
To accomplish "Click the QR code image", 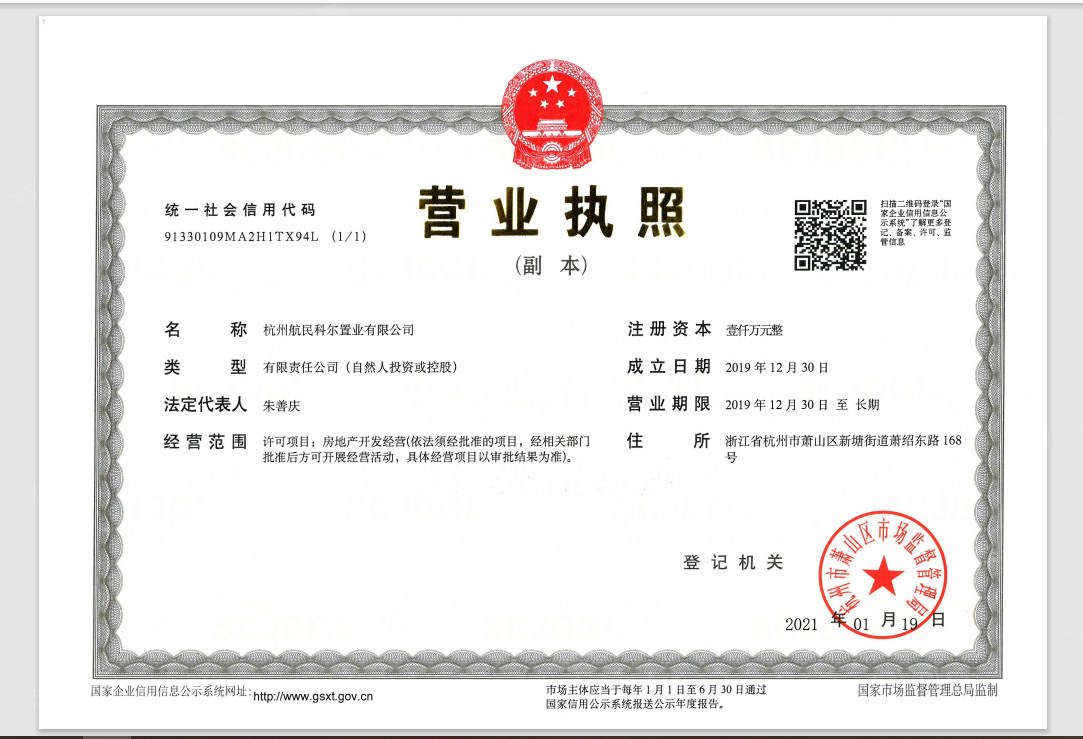I will click(x=830, y=235).
